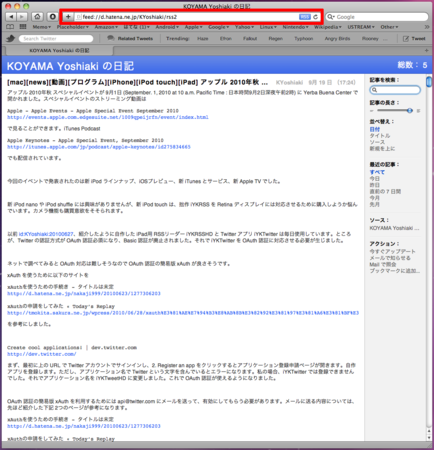The image size is (434, 450).
Task: Open the Other bookmarks menu
Action: pyautogui.click(x=389, y=27)
